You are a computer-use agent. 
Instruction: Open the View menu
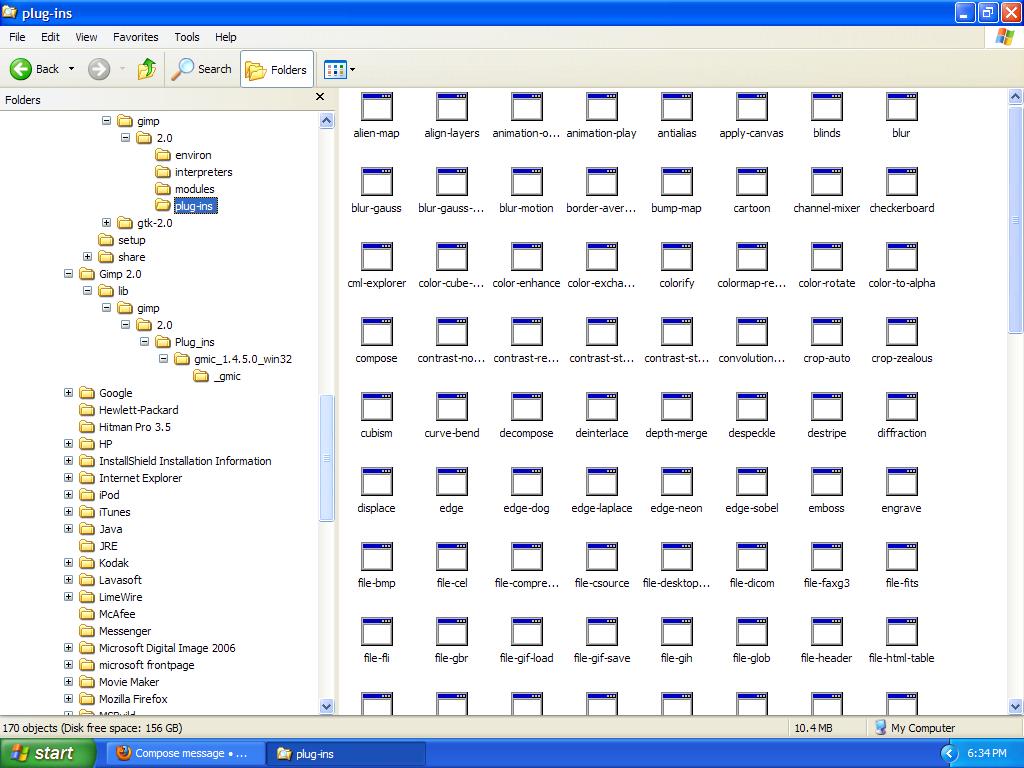(x=86, y=37)
